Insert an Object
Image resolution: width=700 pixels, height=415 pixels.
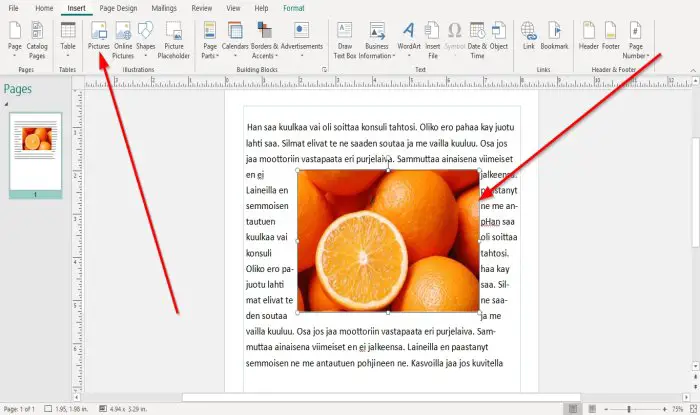click(499, 36)
